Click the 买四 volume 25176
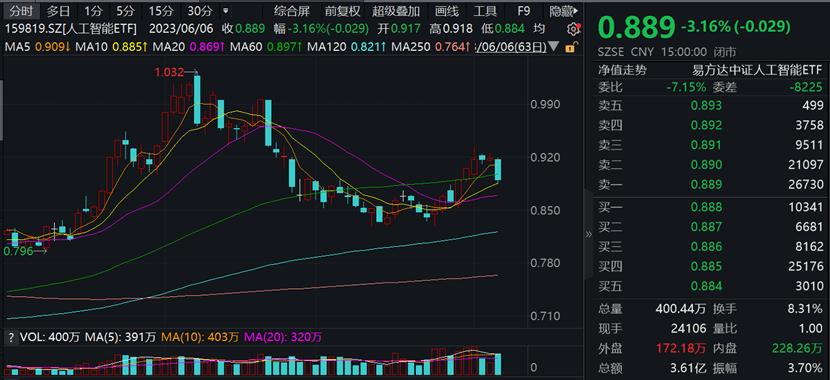Screen dimensions: 830x380 [807, 266]
